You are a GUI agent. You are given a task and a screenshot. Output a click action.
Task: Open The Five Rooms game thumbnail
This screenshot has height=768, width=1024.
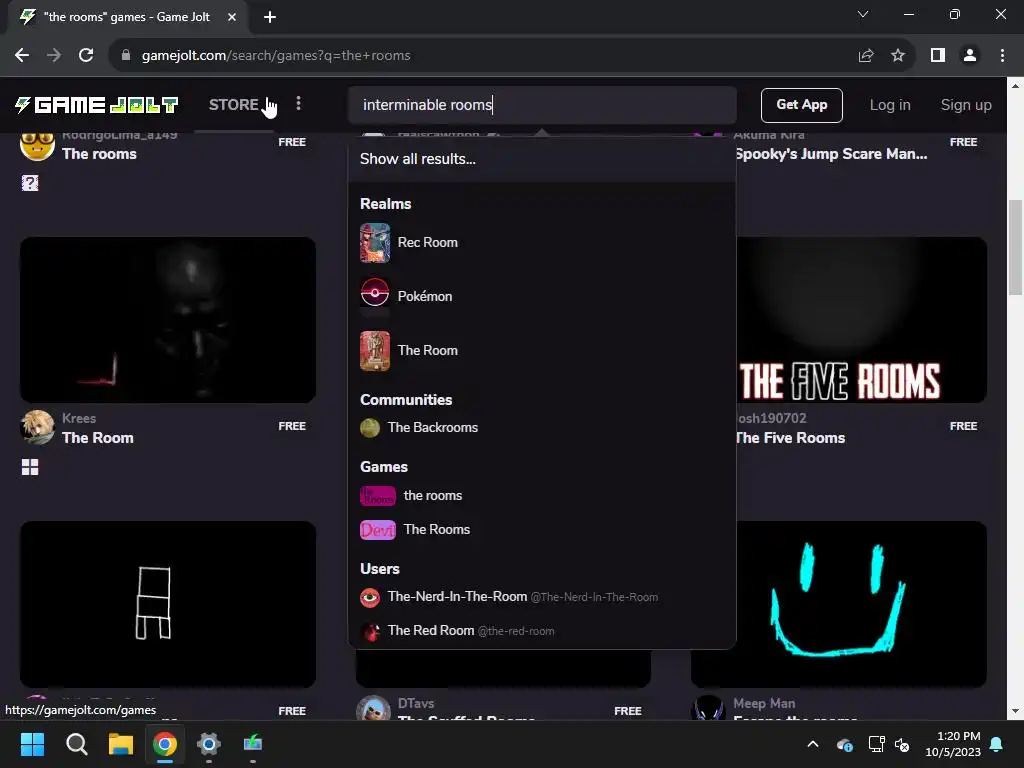pyautogui.click(x=861, y=320)
